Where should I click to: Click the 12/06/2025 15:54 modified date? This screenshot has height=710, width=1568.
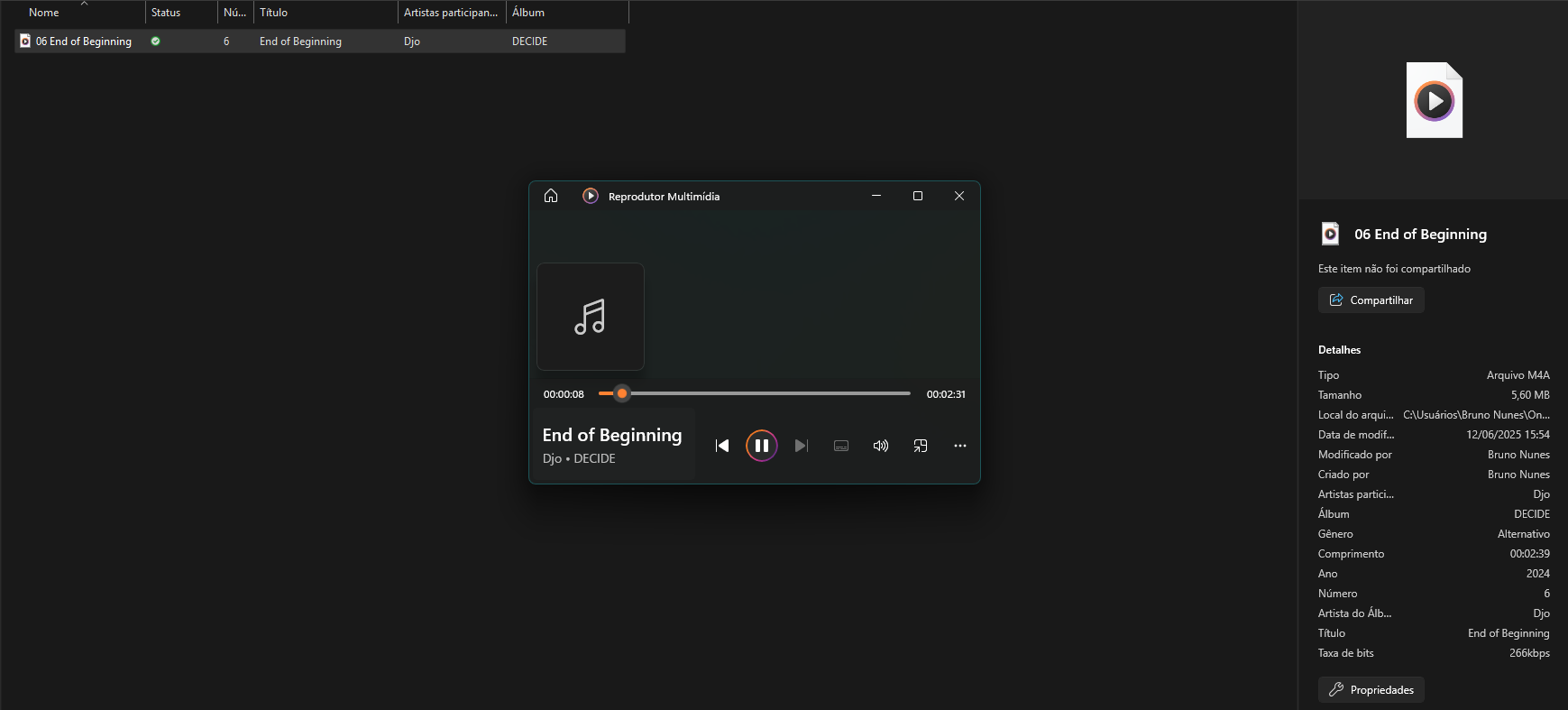pyautogui.click(x=1508, y=435)
